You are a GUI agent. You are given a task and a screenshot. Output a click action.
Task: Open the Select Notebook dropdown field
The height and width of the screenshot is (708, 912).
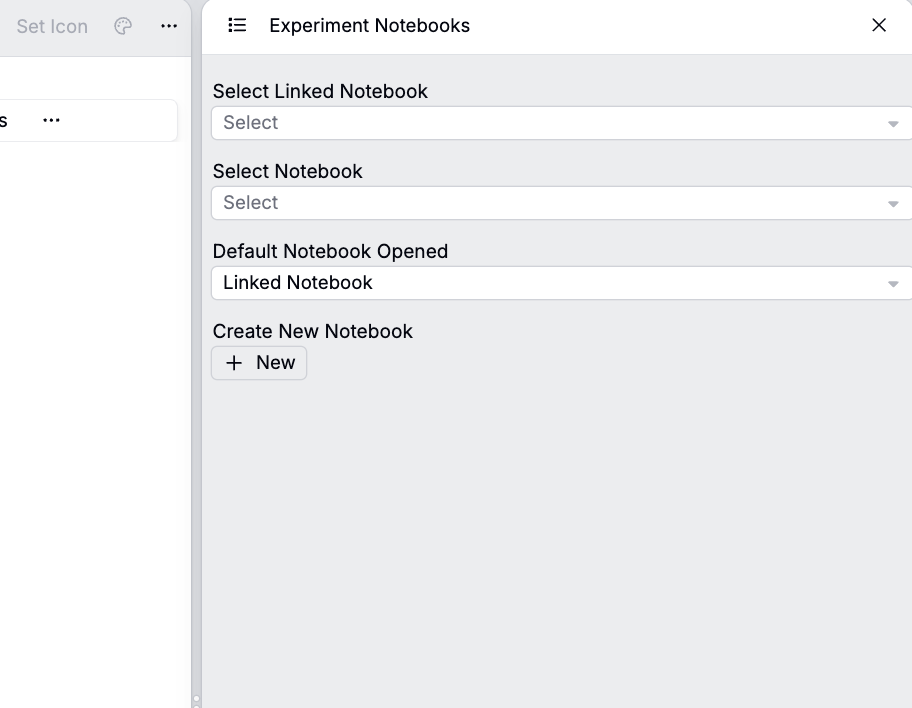tap(550, 203)
